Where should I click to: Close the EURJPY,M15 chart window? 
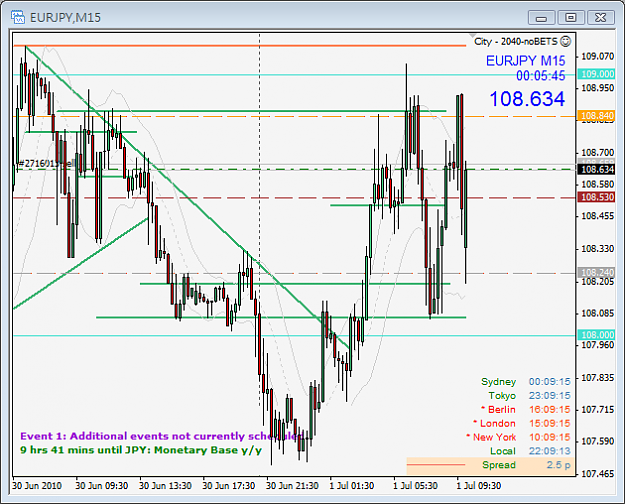[600, 18]
